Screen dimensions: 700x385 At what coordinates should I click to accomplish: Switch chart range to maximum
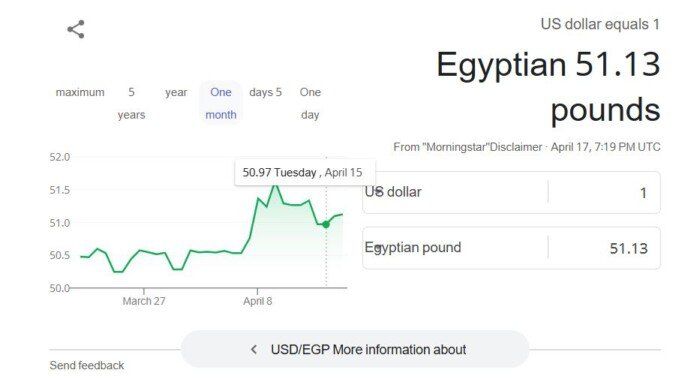tap(80, 92)
